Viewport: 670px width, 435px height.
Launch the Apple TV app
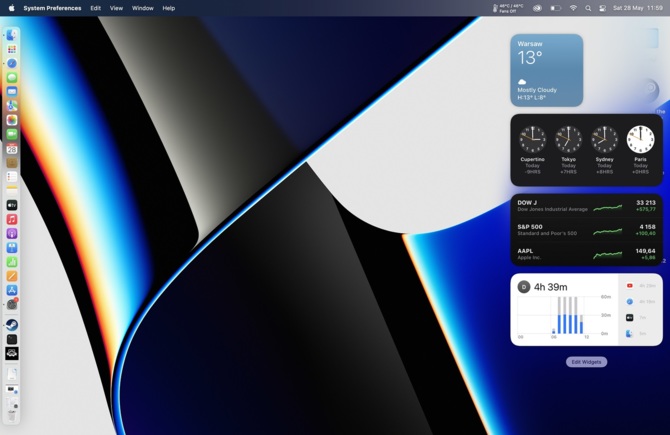pyautogui.click(x=12, y=205)
